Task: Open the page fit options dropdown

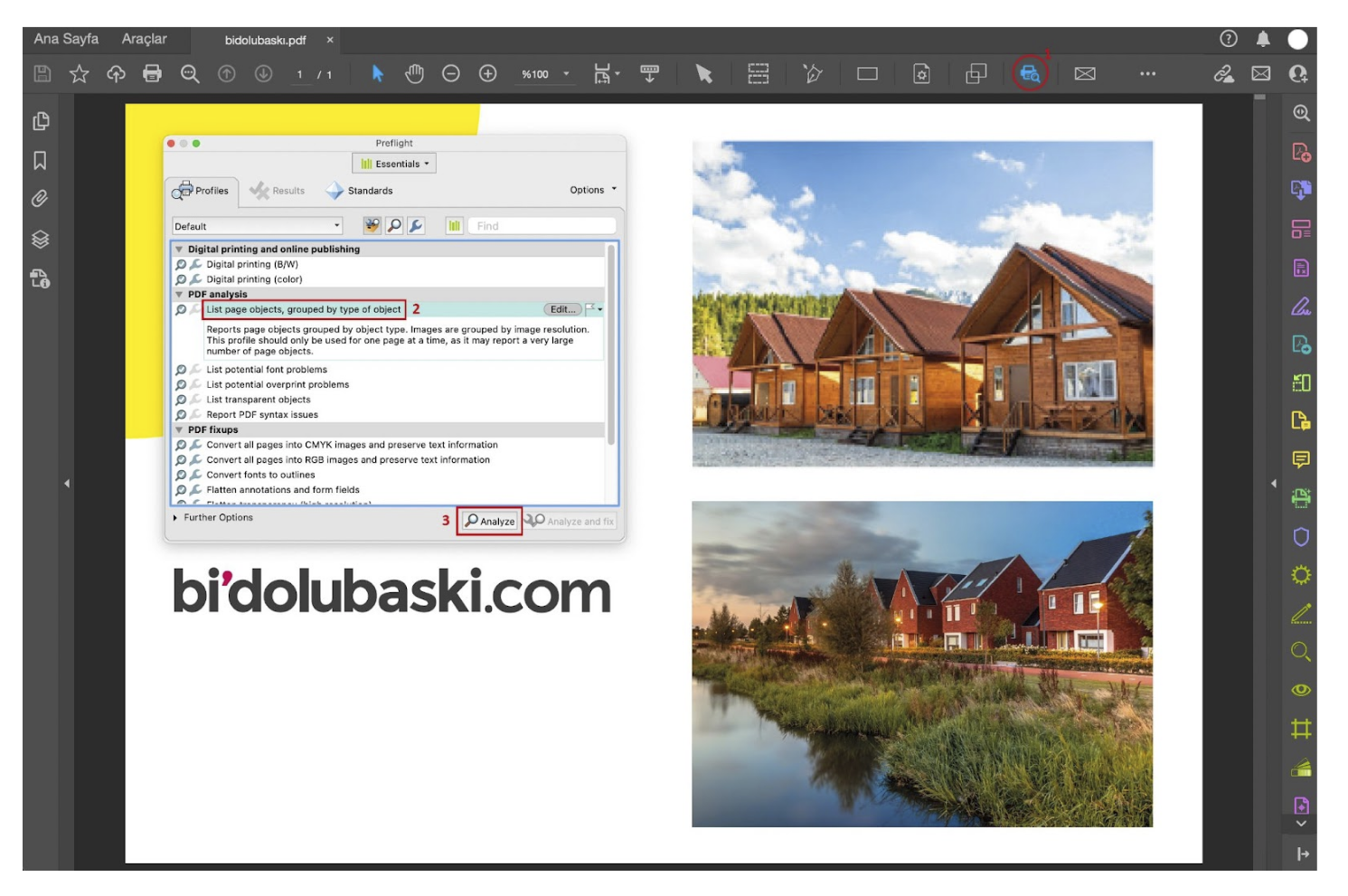Action: click(607, 74)
